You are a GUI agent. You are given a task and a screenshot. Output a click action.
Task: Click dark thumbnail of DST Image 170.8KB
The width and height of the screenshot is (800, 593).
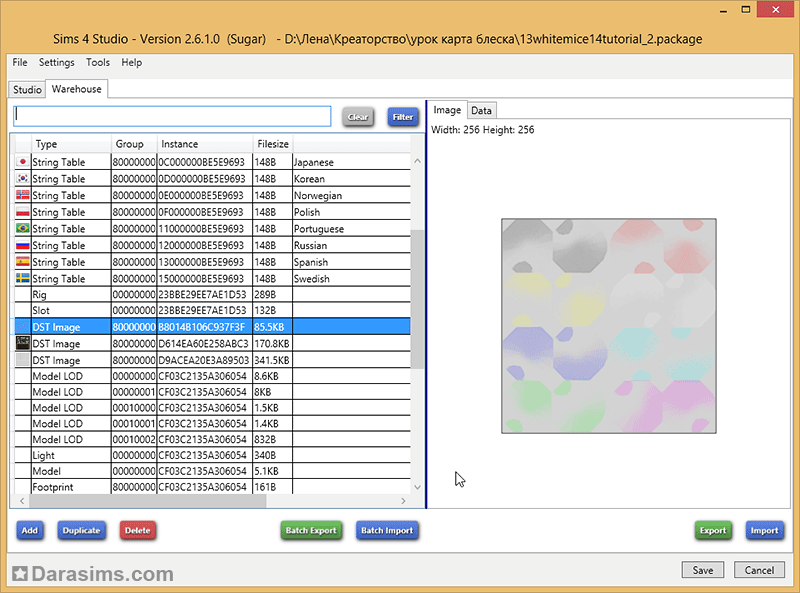point(22,343)
